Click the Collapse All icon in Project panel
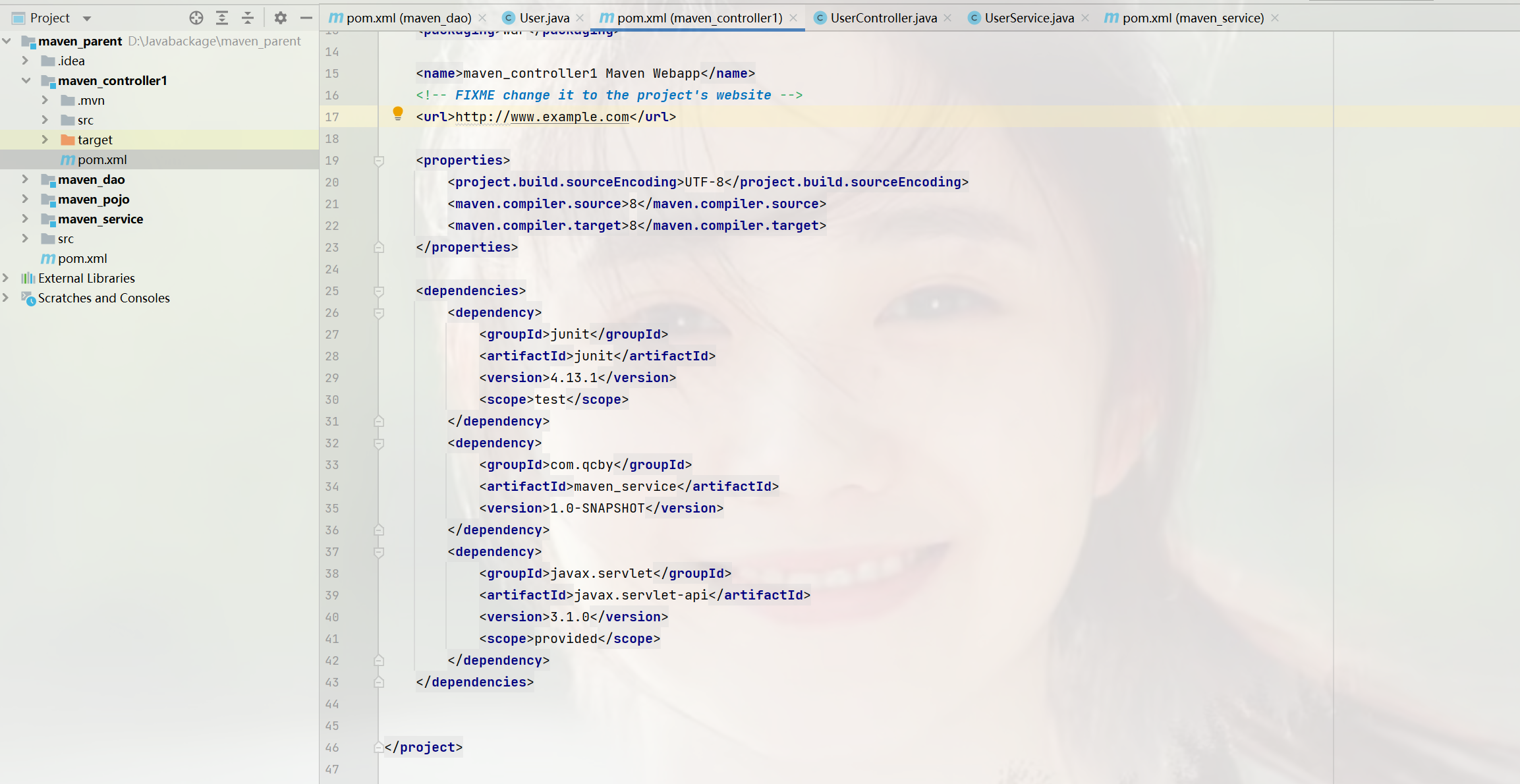The image size is (1520, 784). 248,18
